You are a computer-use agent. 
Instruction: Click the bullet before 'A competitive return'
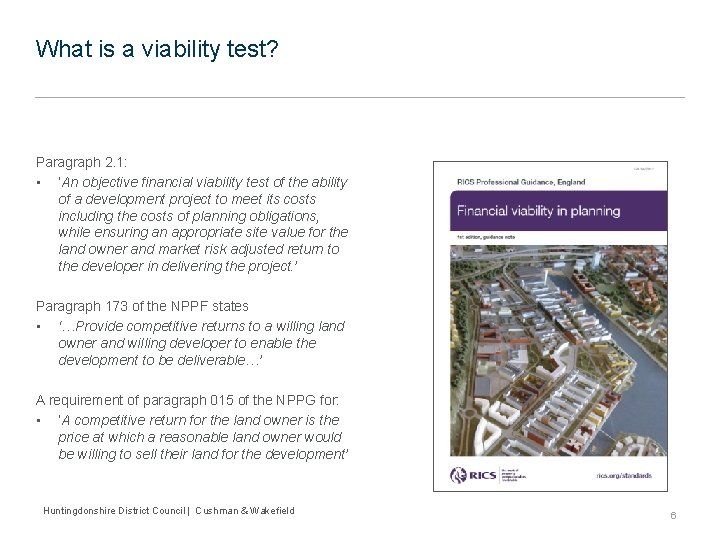37,420
